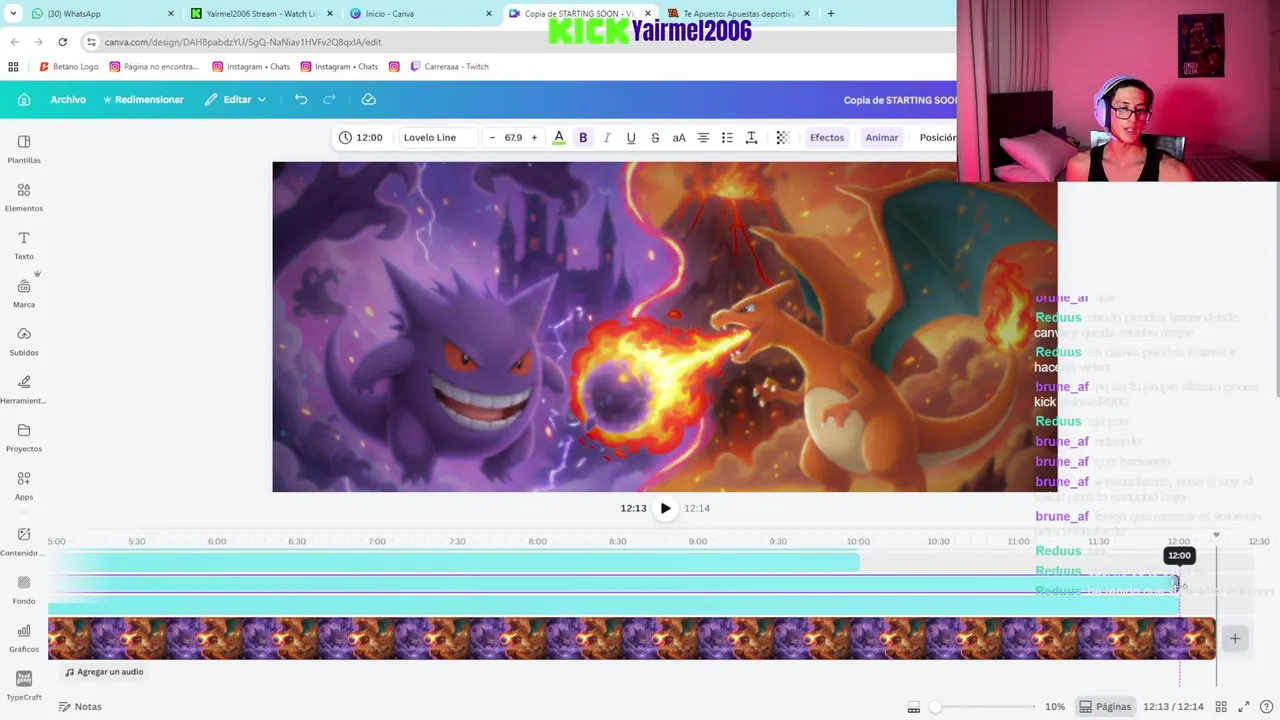Edit the 12:00 element timing

pyautogui.click(x=361, y=137)
